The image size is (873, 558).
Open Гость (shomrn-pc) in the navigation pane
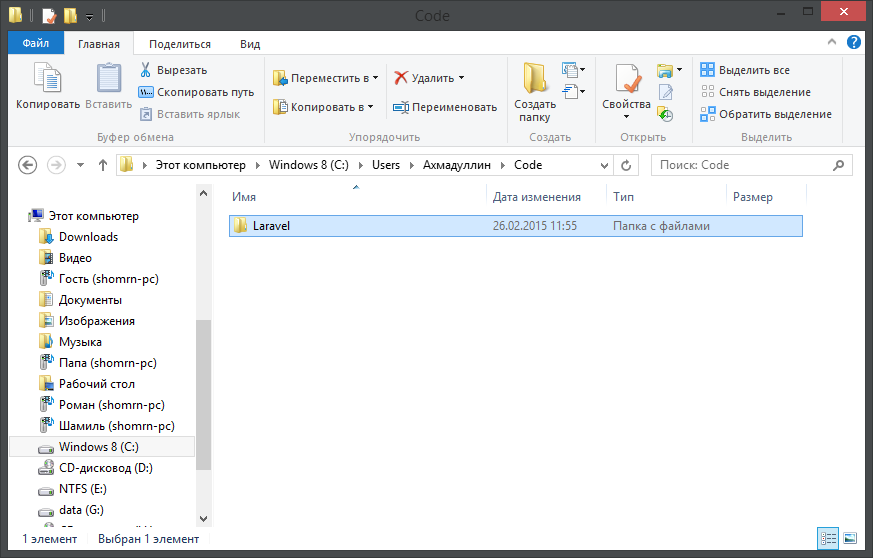pyautogui.click(x=109, y=279)
